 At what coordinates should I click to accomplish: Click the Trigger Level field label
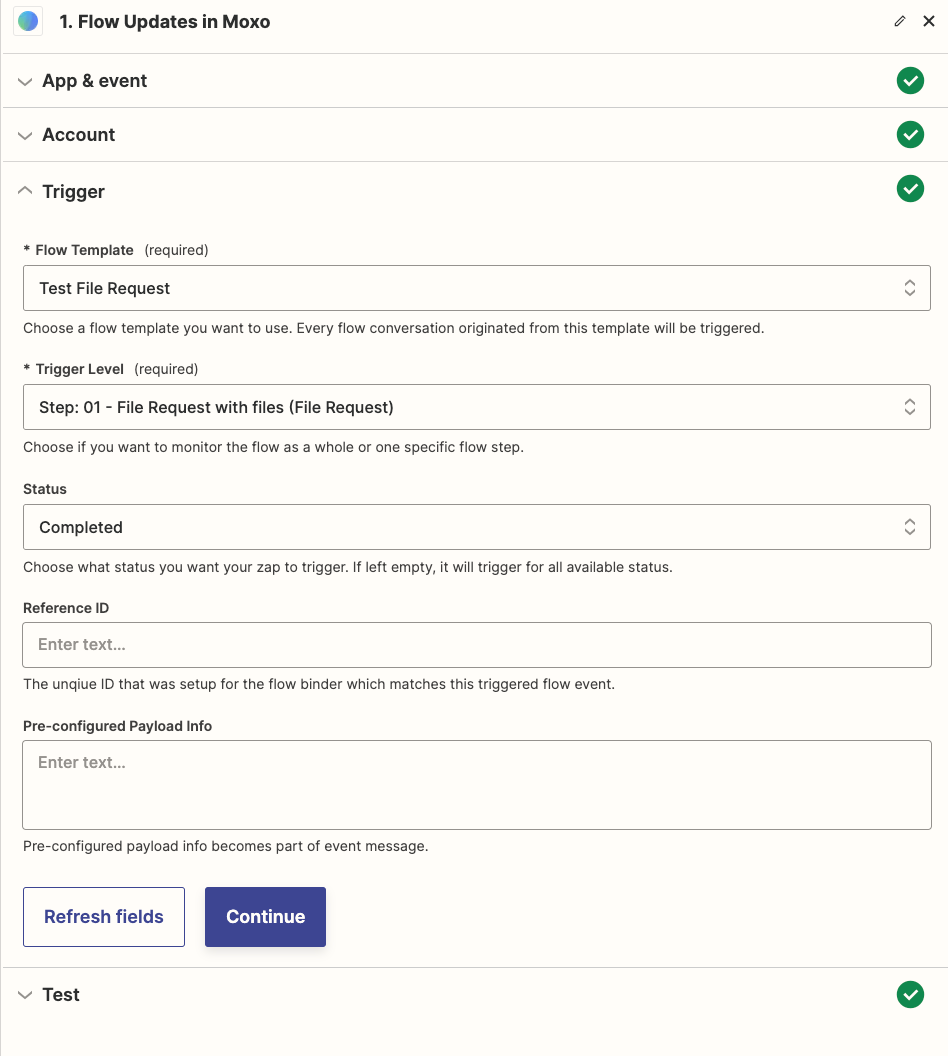click(x=79, y=369)
